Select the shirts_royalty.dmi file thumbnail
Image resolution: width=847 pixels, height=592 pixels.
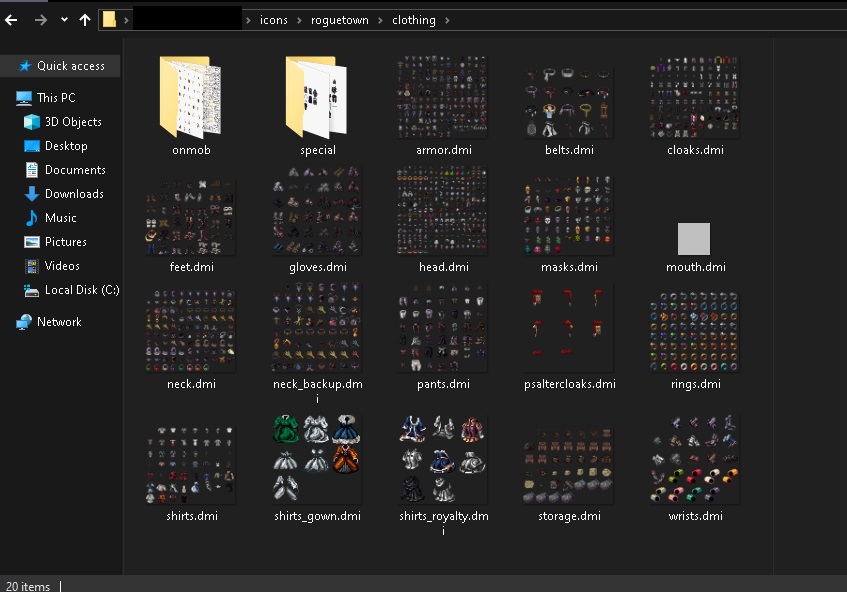point(442,459)
